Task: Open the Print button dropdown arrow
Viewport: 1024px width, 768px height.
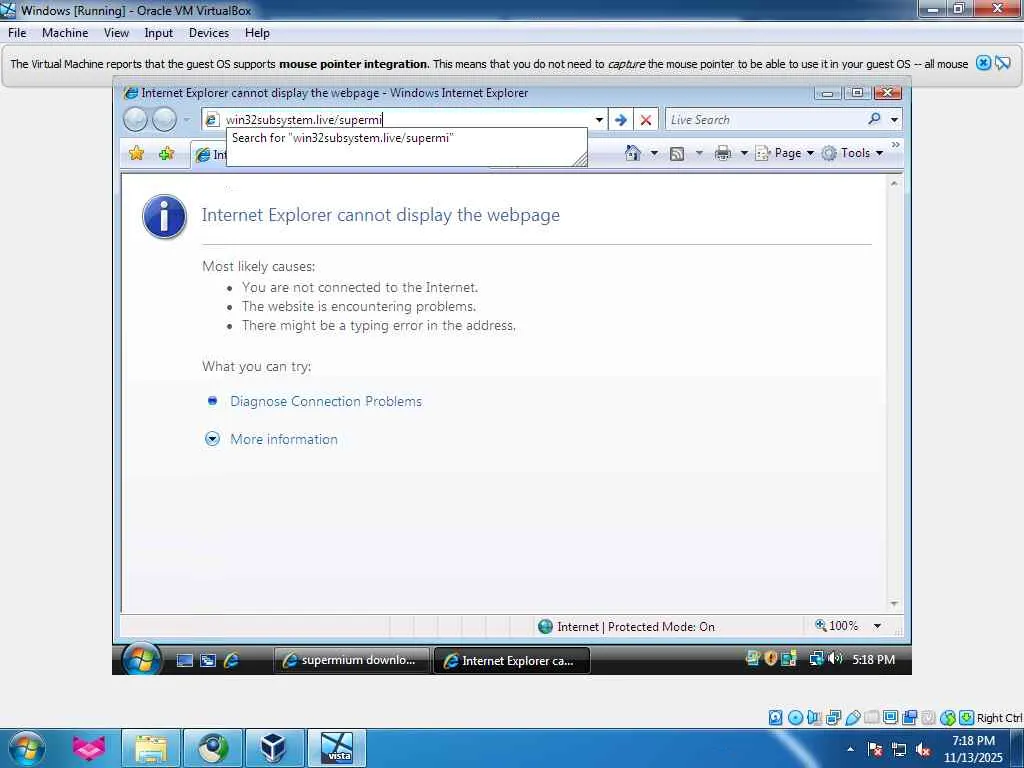Action: [744, 153]
